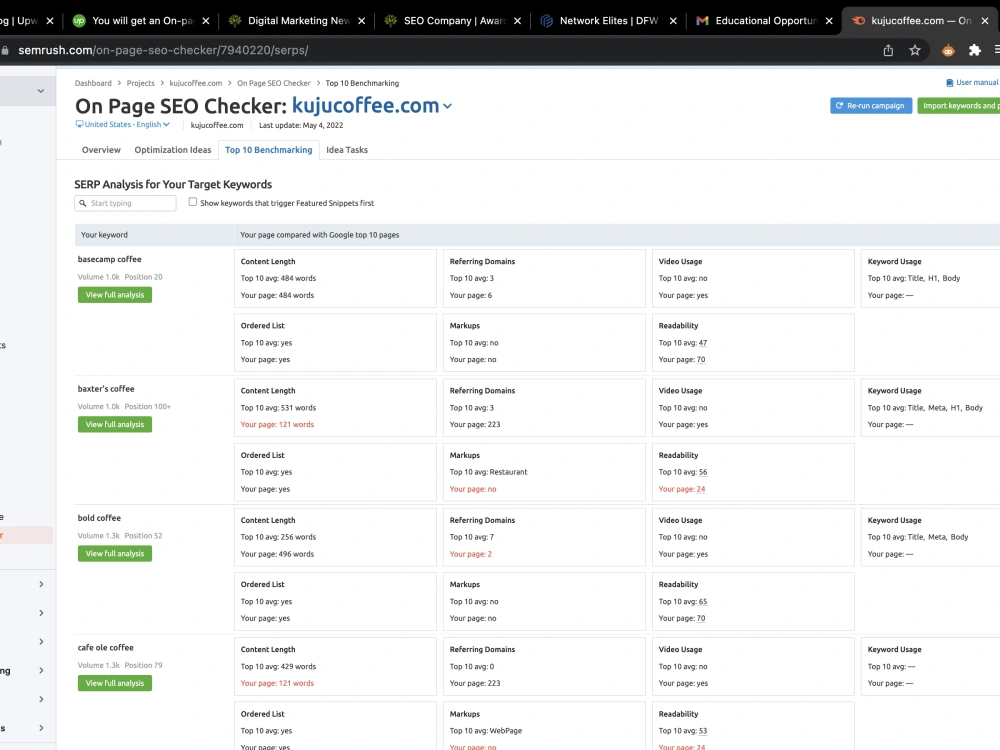
Task: View full analysis for baxter's coffee
Action: [x=115, y=424]
